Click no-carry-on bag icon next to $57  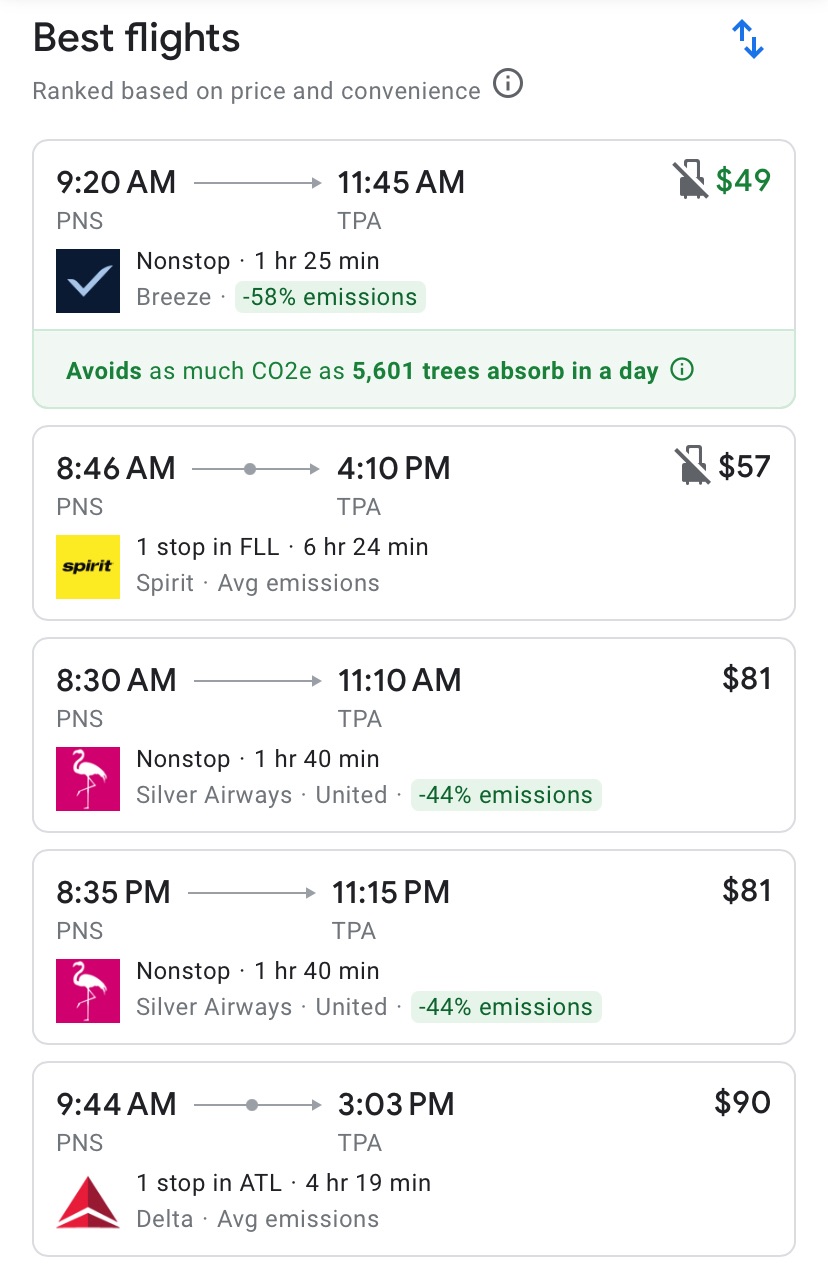(x=692, y=467)
